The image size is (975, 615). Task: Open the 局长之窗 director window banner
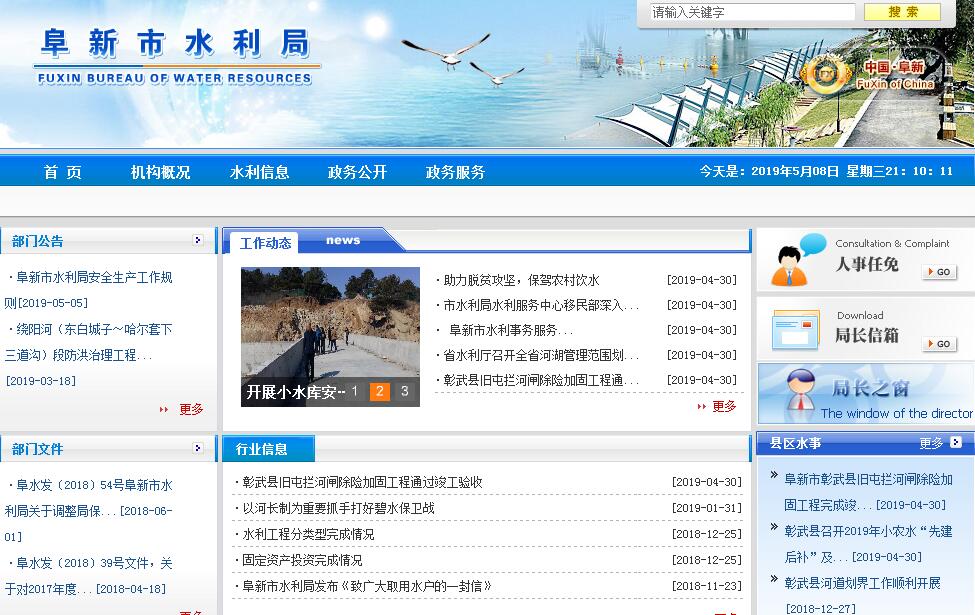tap(865, 393)
